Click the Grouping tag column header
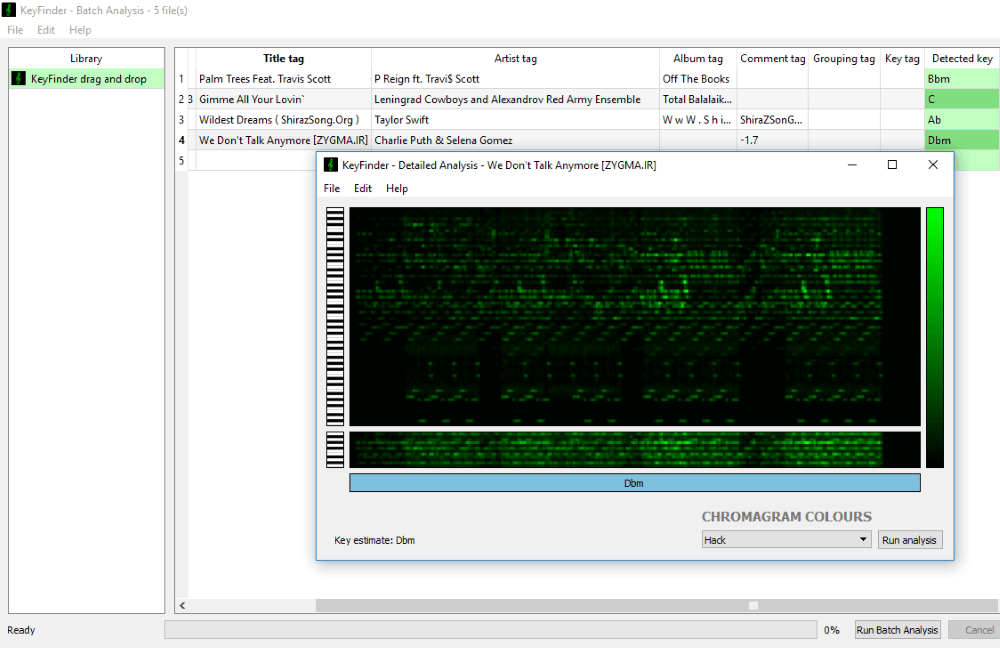Screen dimensions: 1000x648 844,58
